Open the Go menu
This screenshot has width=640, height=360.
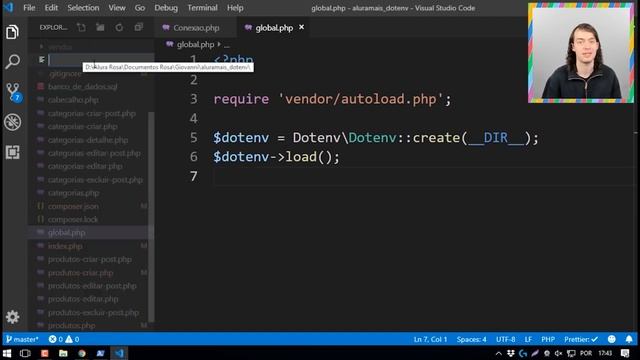(x=140, y=8)
